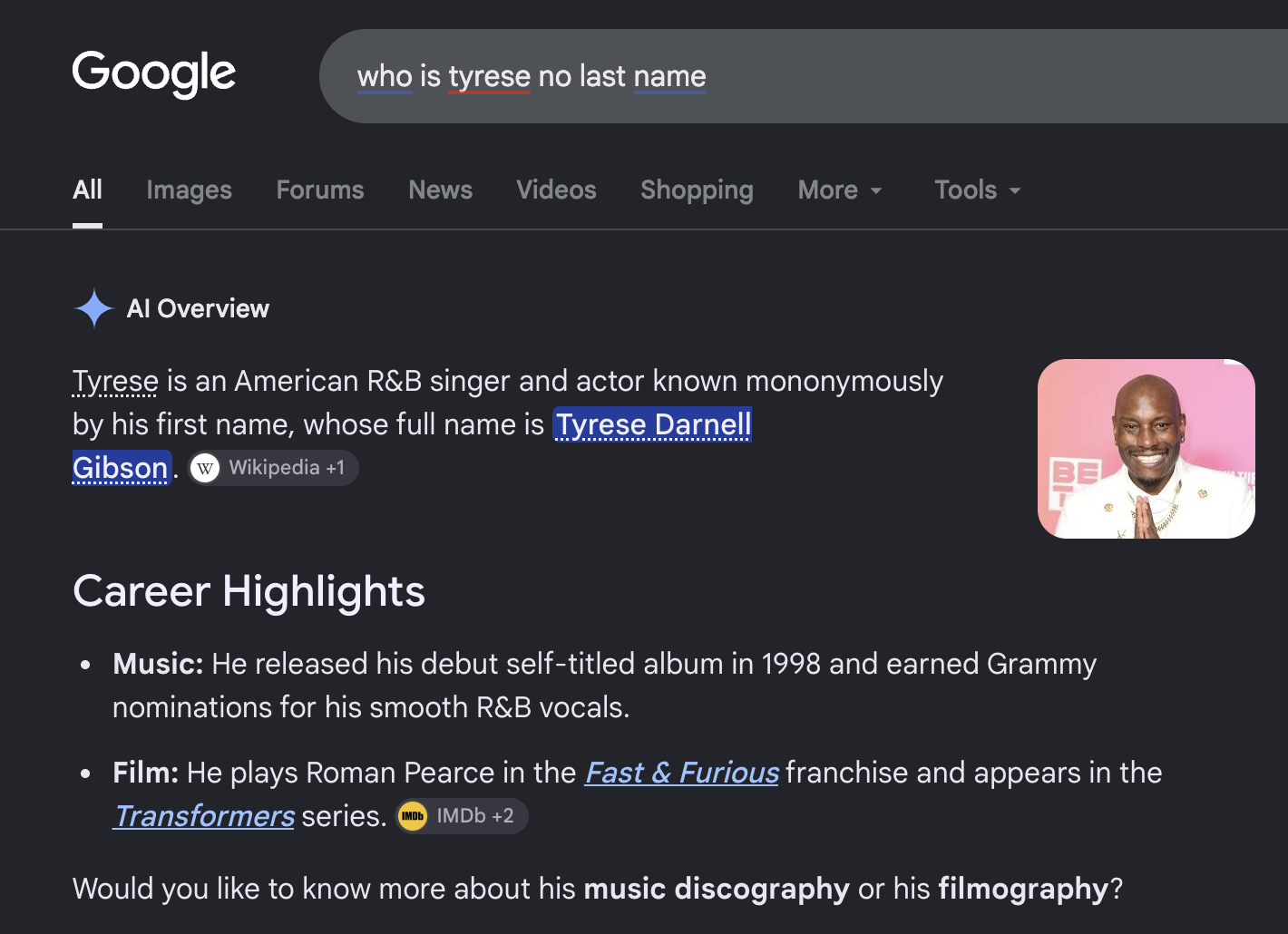This screenshot has height=934, width=1288.
Task: Click the bold 'Film:' label
Action: tap(146, 773)
